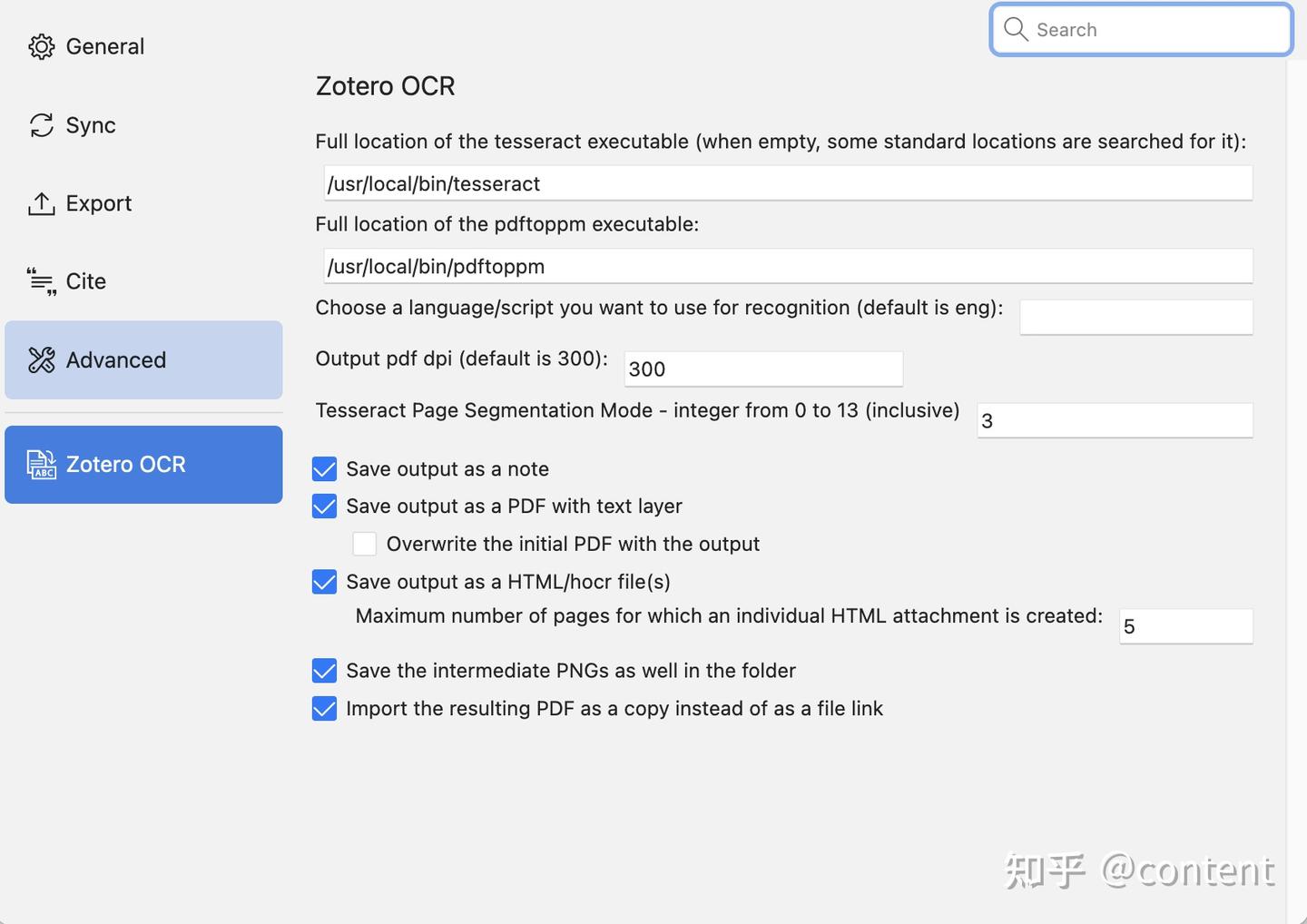Image resolution: width=1307 pixels, height=924 pixels.
Task: Click the recognition language input box
Action: 1136,317
